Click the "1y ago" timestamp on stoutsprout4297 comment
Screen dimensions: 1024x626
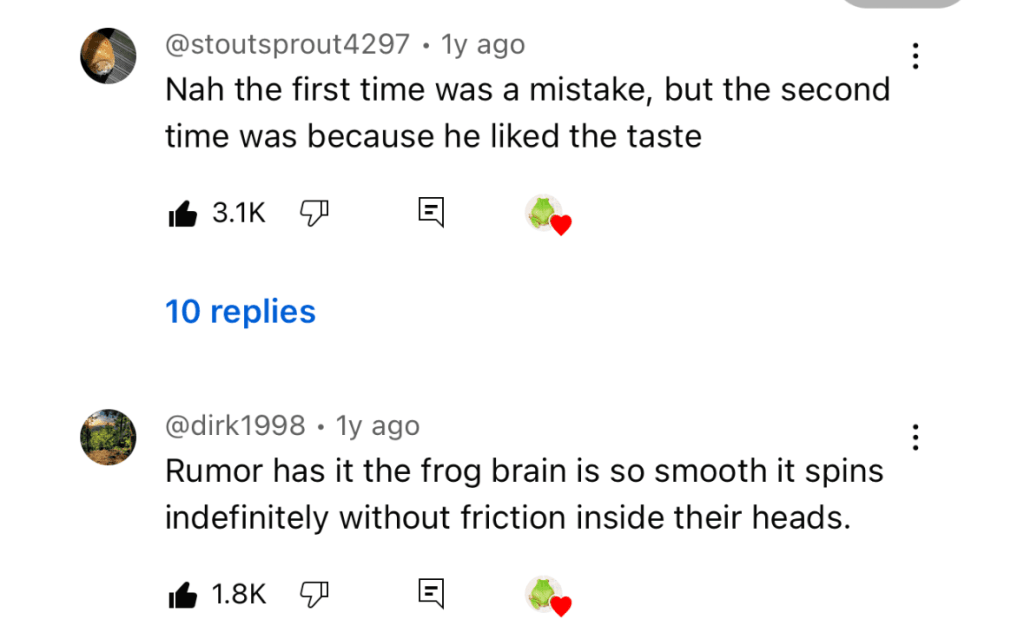pyautogui.click(x=483, y=45)
